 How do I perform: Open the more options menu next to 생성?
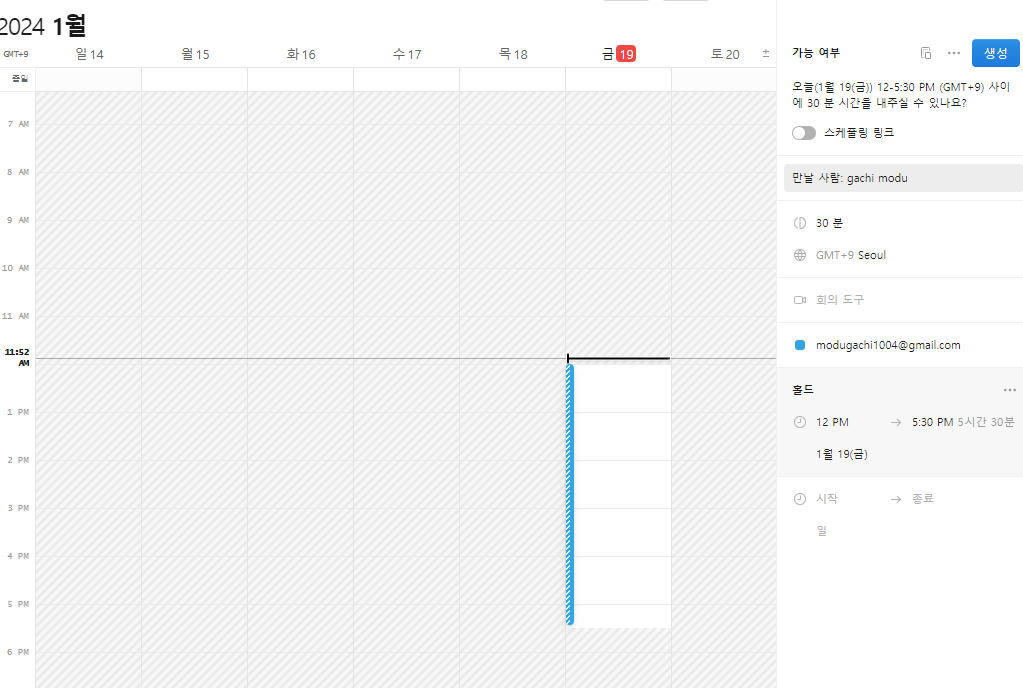click(953, 53)
